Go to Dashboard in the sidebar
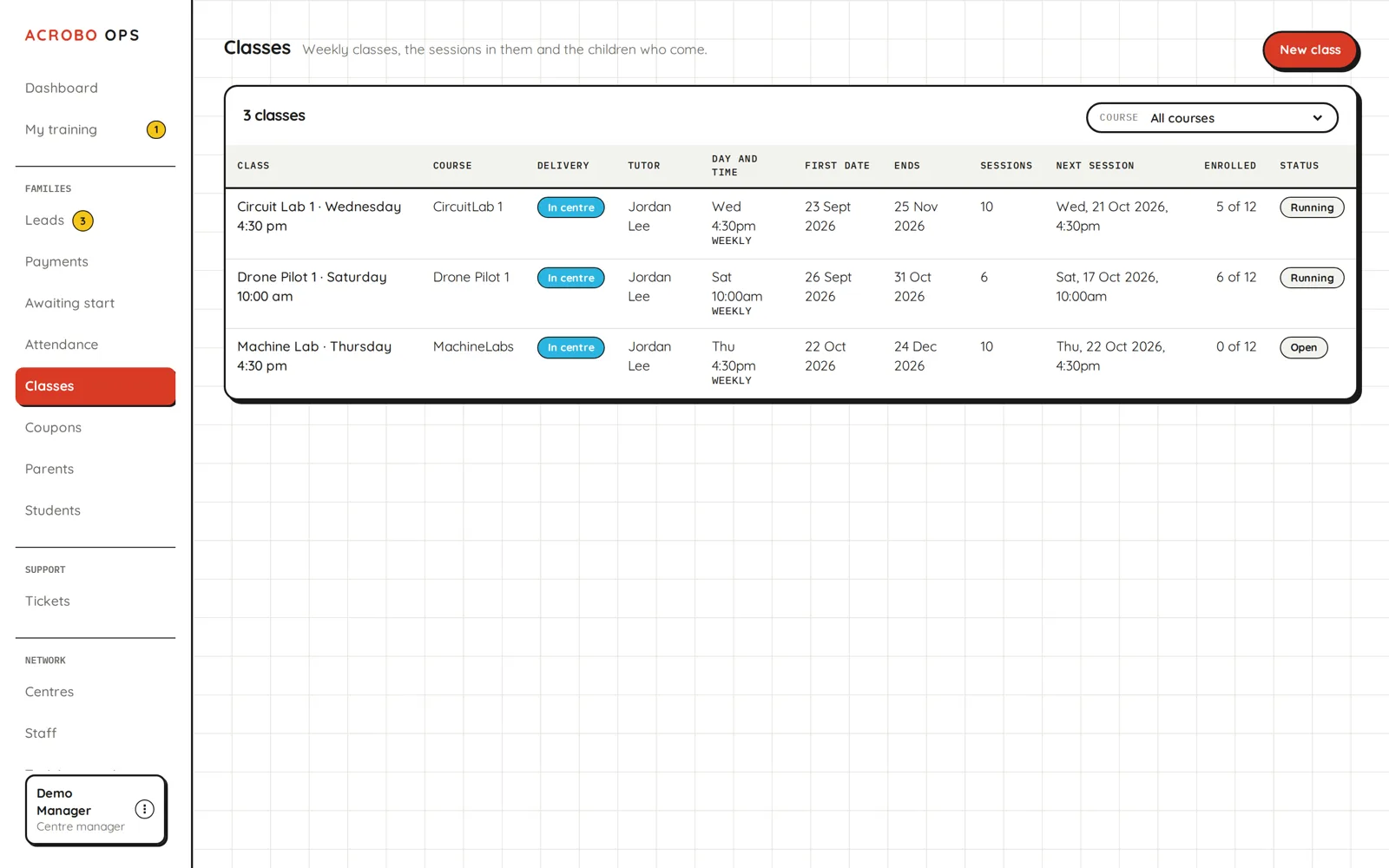Image resolution: width=1389 pixels, height=868 pixels. (x=62, y=88)
